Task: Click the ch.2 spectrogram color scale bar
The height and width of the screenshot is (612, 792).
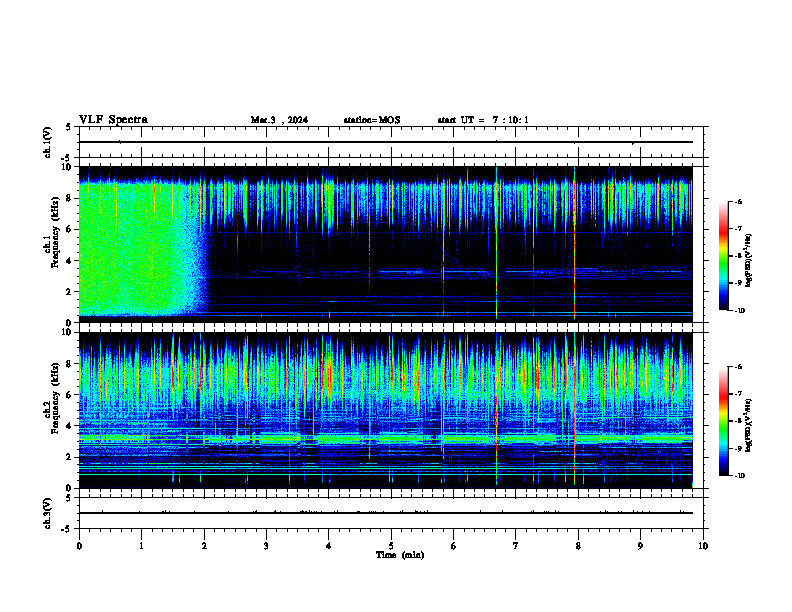Action: 723,421
